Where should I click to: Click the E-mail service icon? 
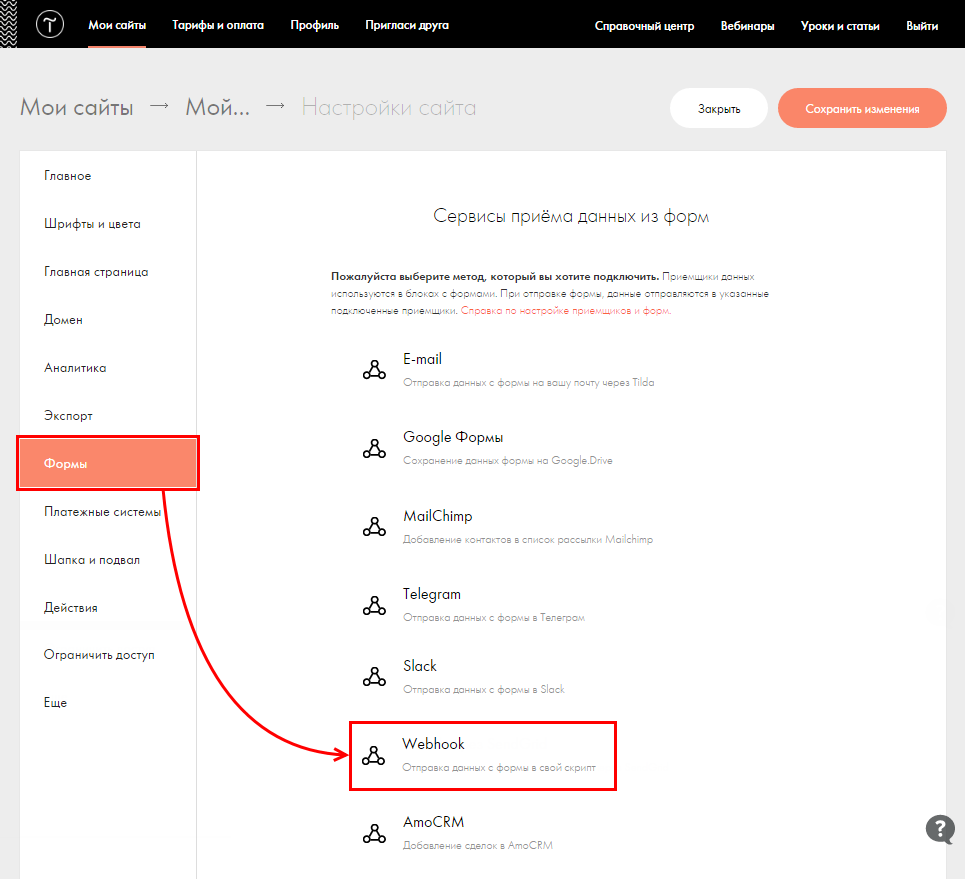click(x=373, y=370)
